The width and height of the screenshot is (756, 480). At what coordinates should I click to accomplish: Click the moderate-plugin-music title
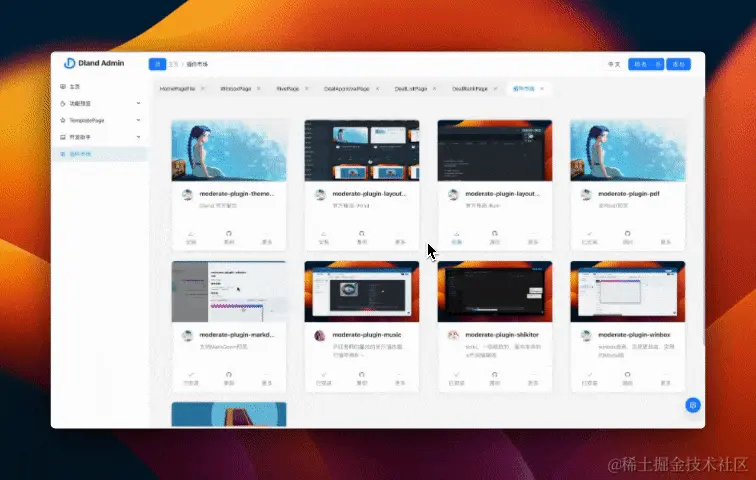coord(367,334)
